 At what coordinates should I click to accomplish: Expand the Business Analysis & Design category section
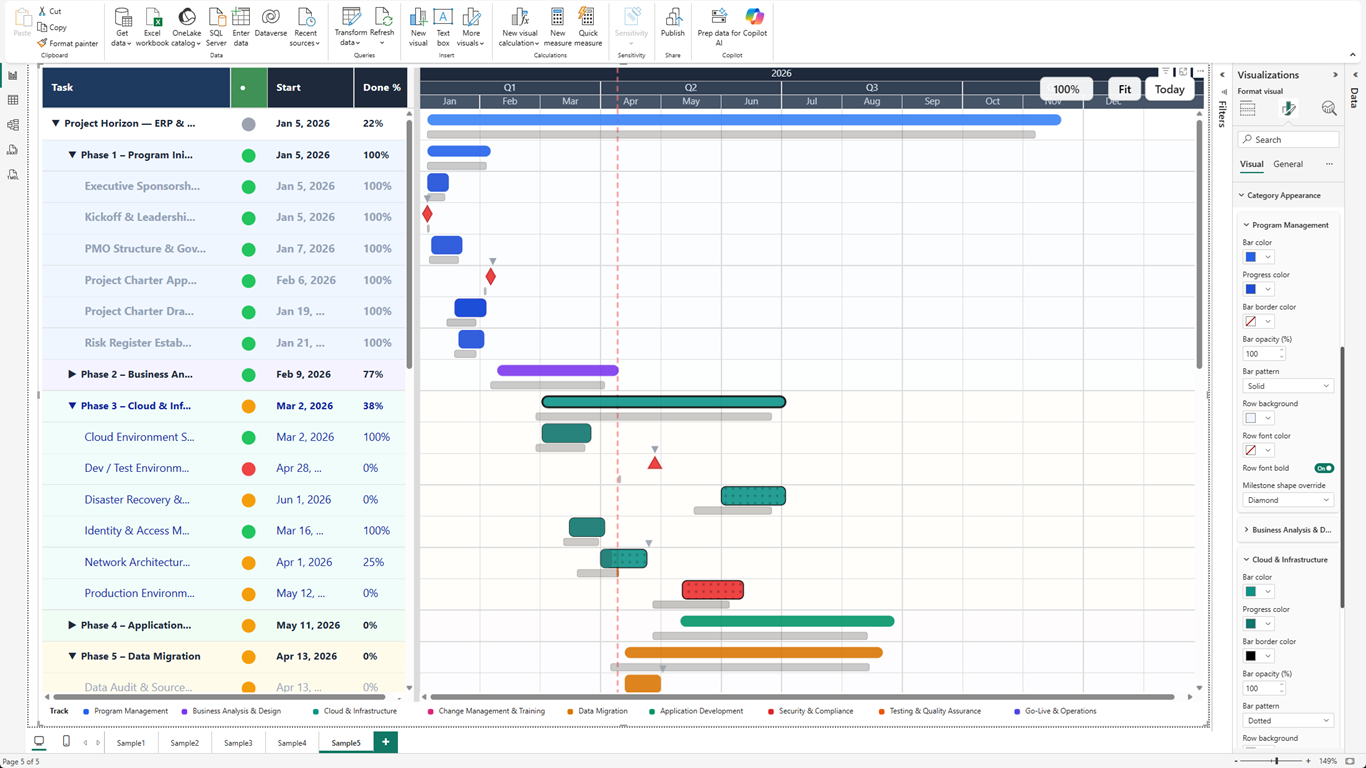coord(1247,530)
